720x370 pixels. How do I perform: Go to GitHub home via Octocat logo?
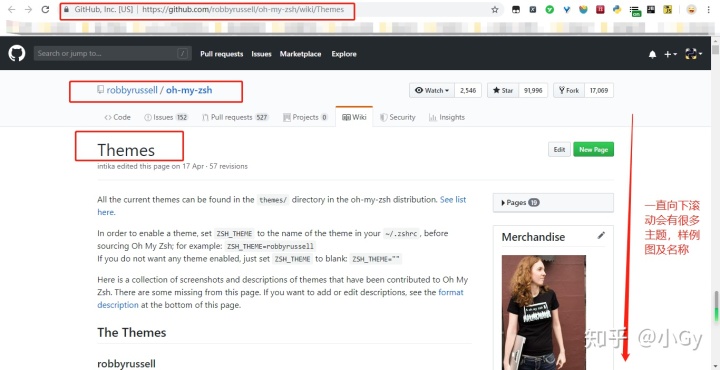(17, 53)
